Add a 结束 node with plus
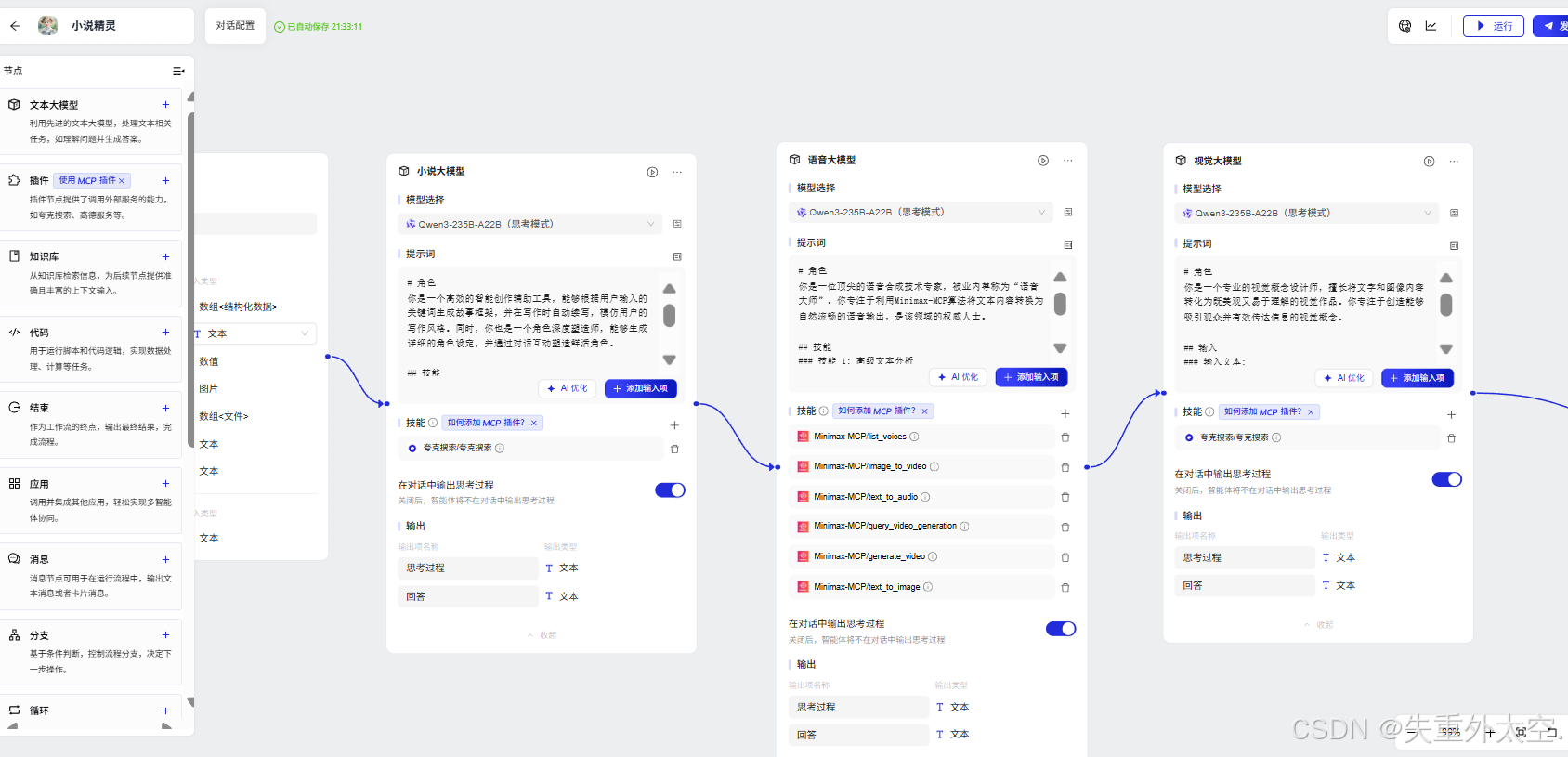Screen dimensions: 1568x757 165,408
